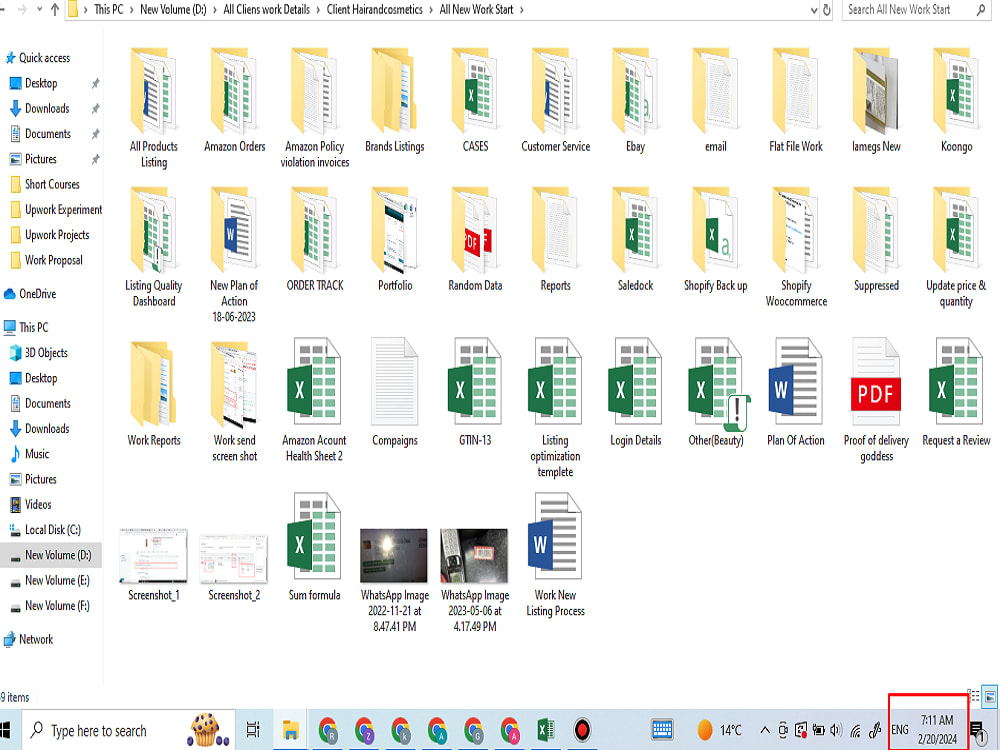Navigate to New Volume (D:) breadcrumb
The height and width of the screenshot is (750, 1000).
173,10
